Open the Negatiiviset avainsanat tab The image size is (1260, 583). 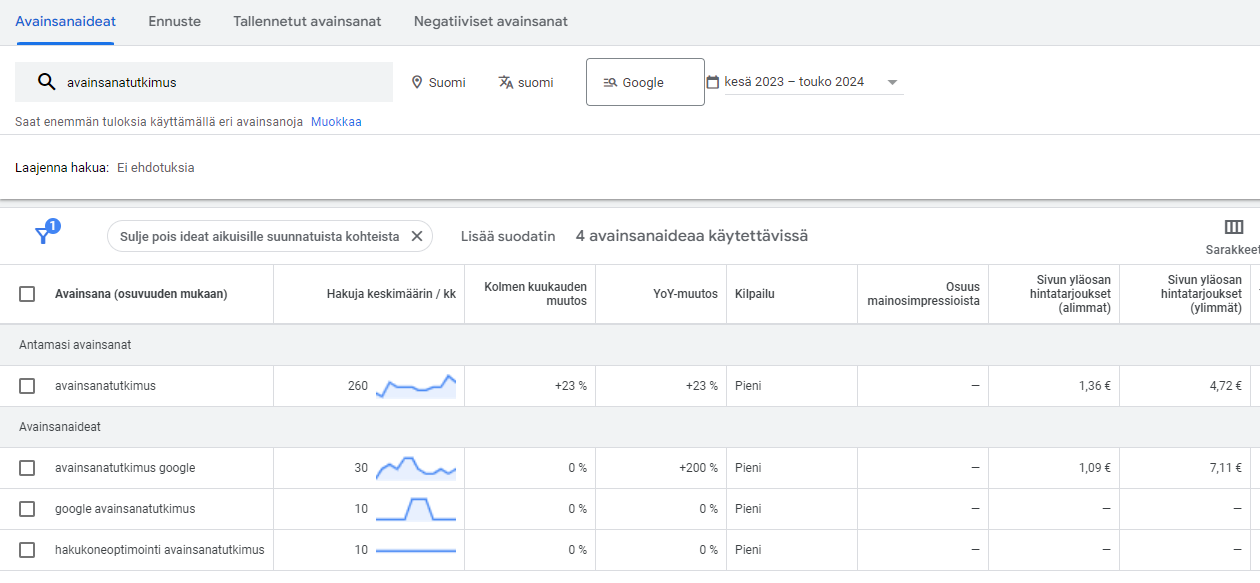point(491,21)
